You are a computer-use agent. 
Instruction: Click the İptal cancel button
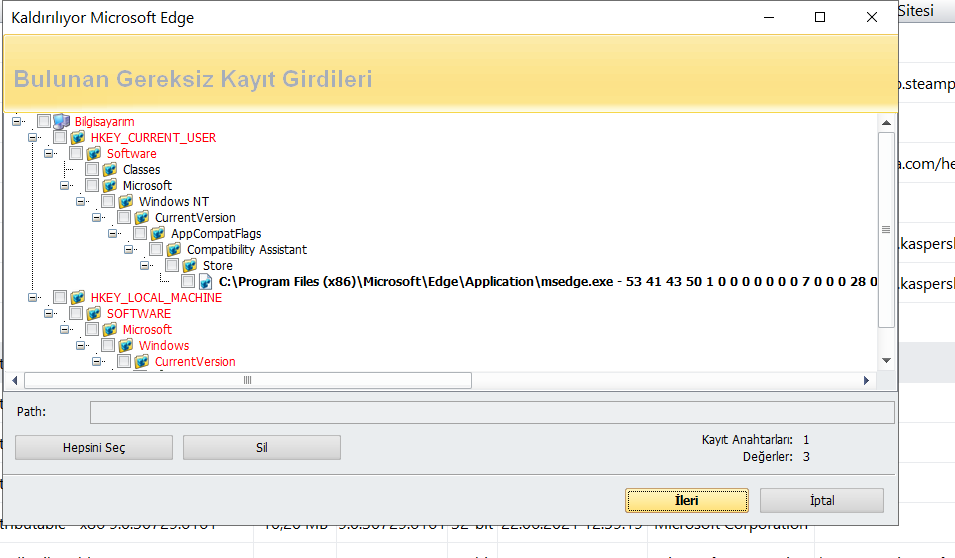pyautogui.click(x=822, y=501)
